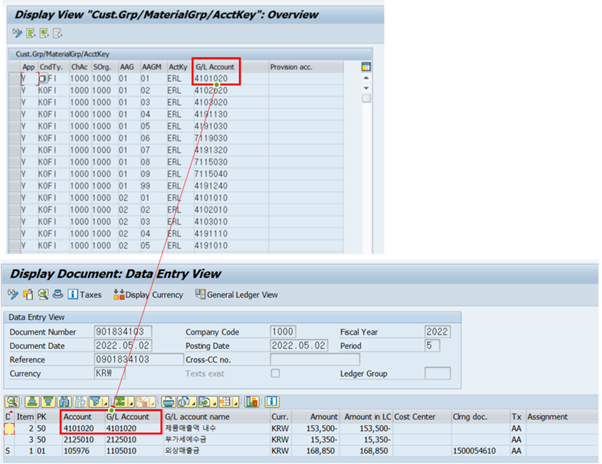Click Find Next icon in line item toolbar

(80, 402)
